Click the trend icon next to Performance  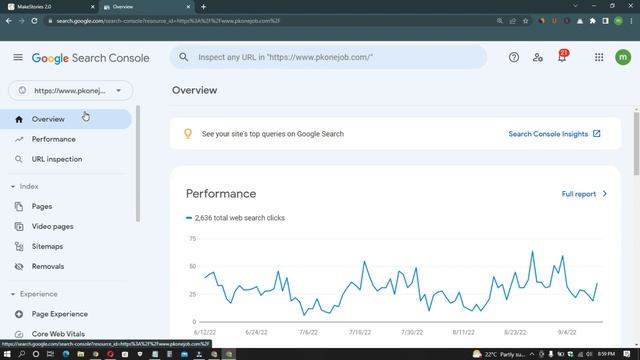pyautogui.click(x=19, y=139)
